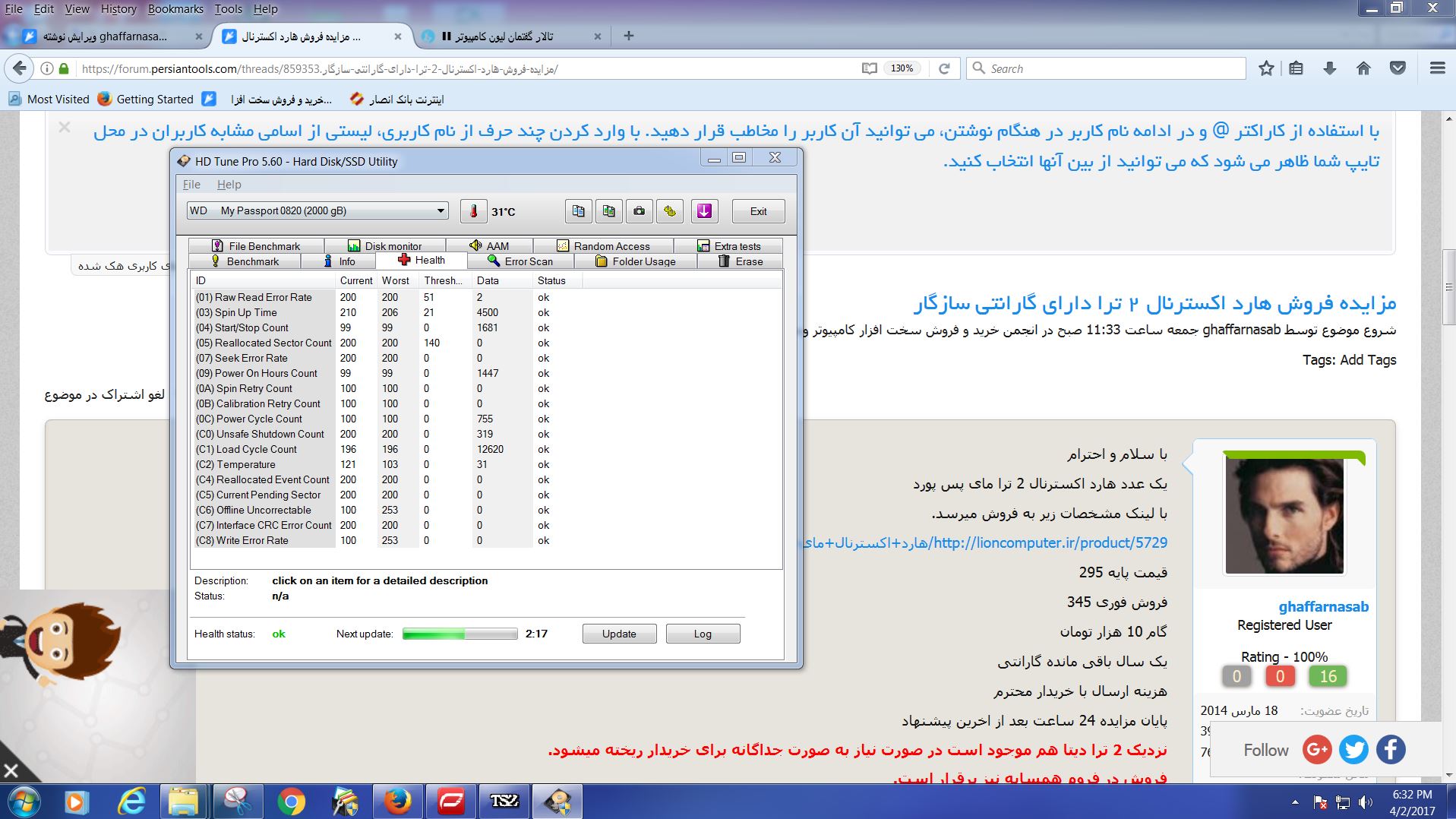
Task: Switch to the Extra tests tab
Action: [728, 246]
